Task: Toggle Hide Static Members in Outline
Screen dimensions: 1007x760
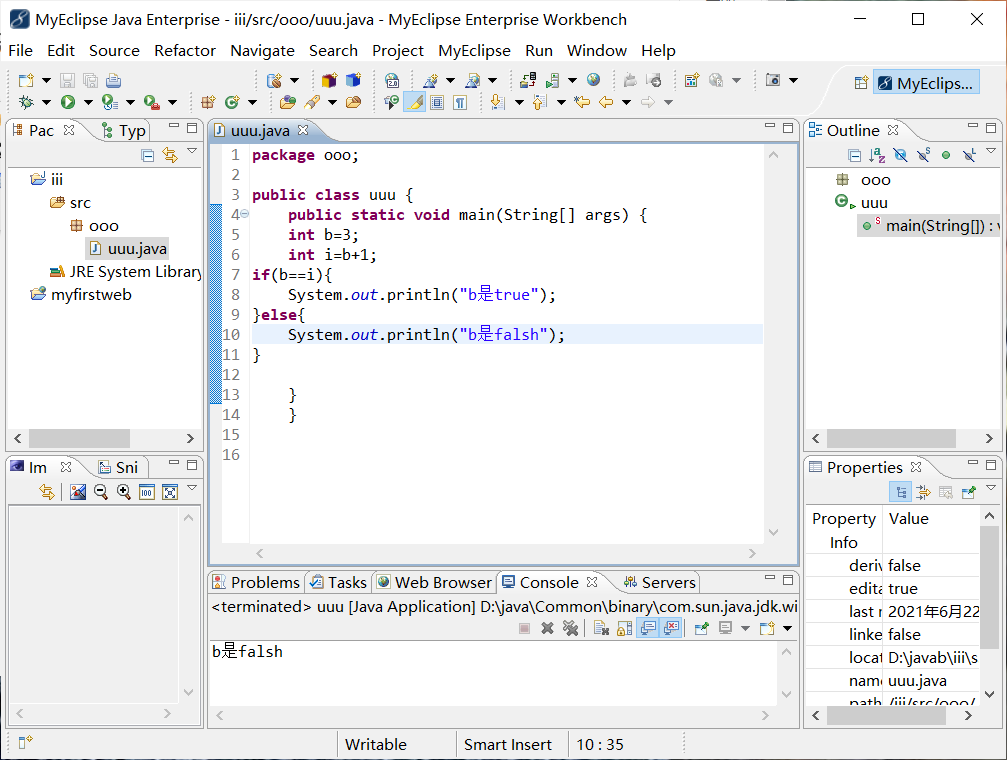Action: (x=924, y=155)
